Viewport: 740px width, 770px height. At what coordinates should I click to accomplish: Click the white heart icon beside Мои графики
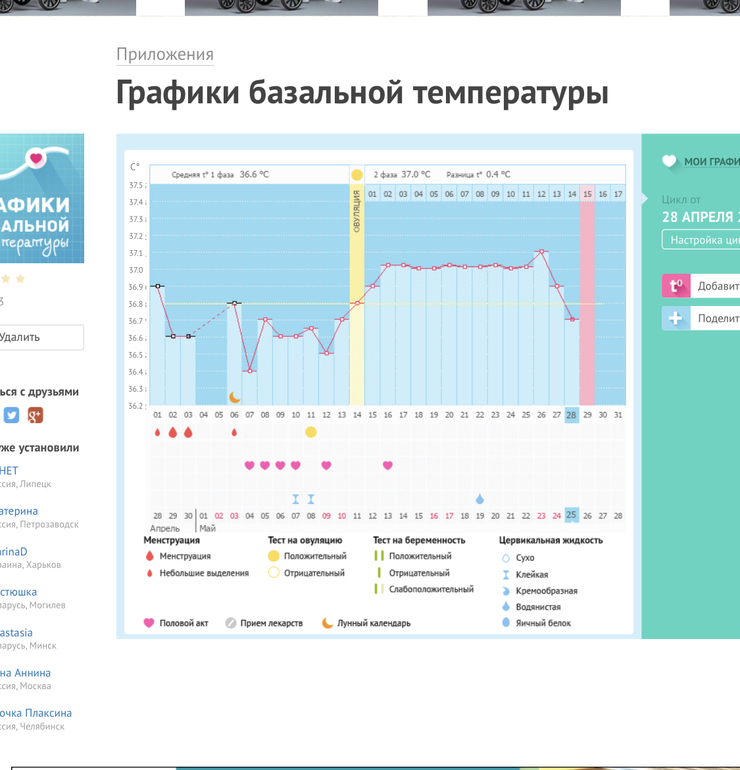(669, 161)
